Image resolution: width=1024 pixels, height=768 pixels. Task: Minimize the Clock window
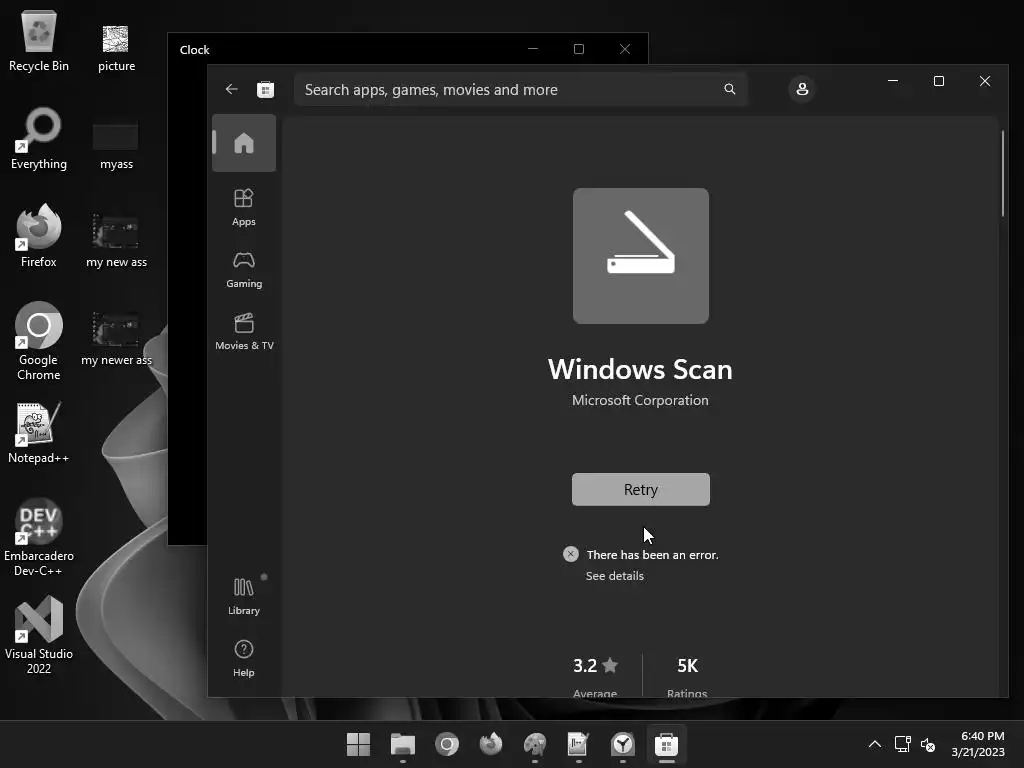[x=533, y=49]
